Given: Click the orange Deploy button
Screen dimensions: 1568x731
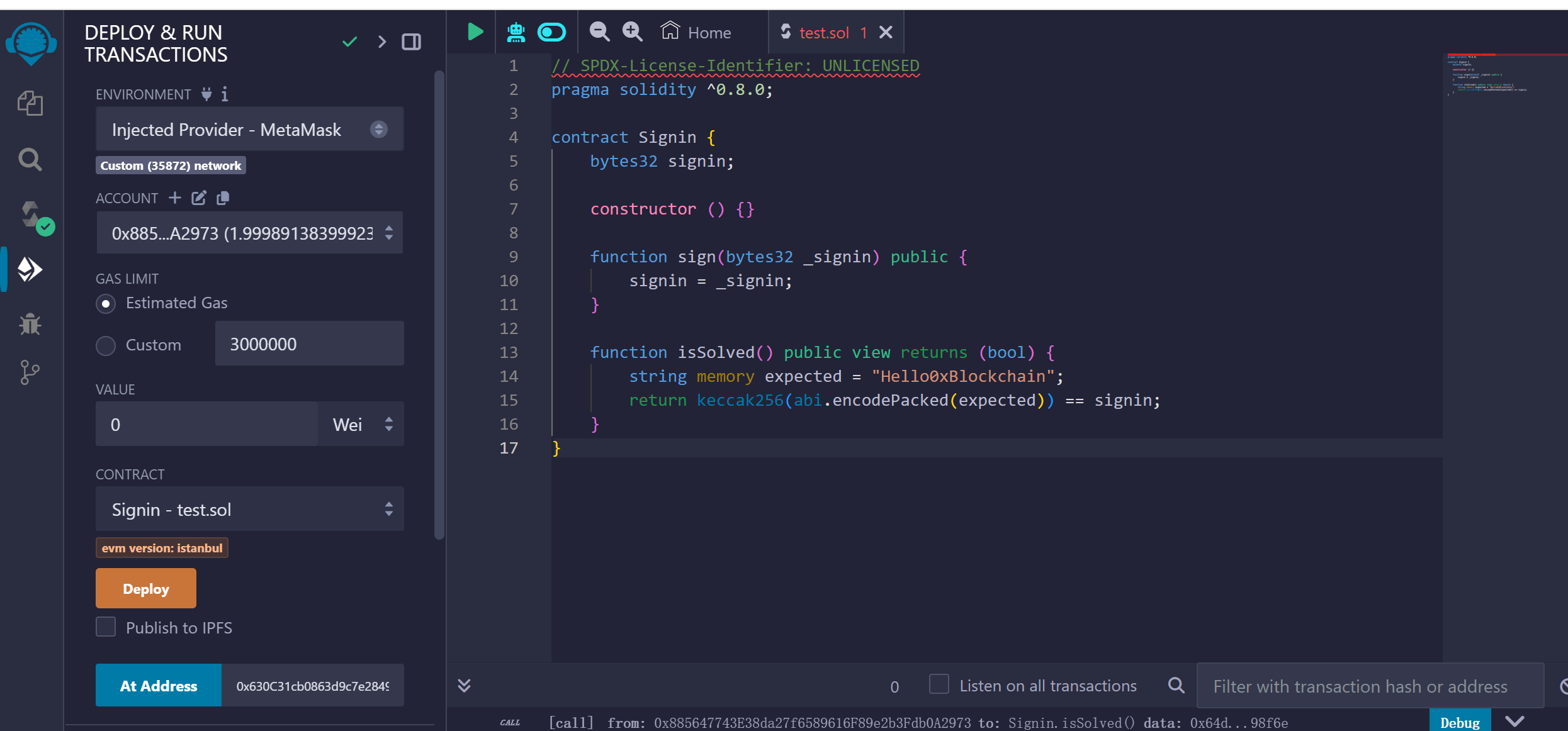Looking at the screenshot, I should (x=146, y=589).
